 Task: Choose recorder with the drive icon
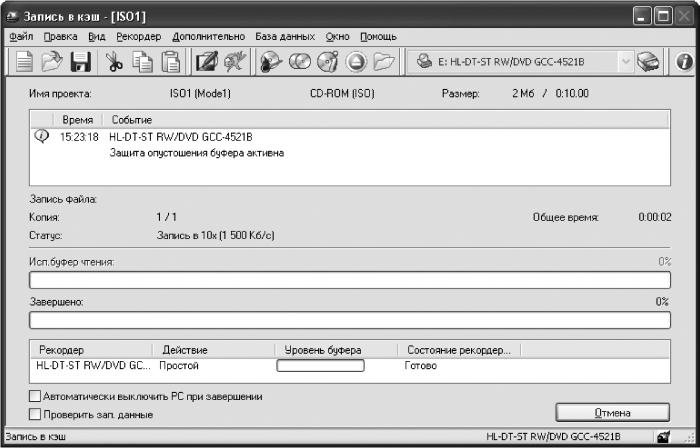tap(648, 62)
